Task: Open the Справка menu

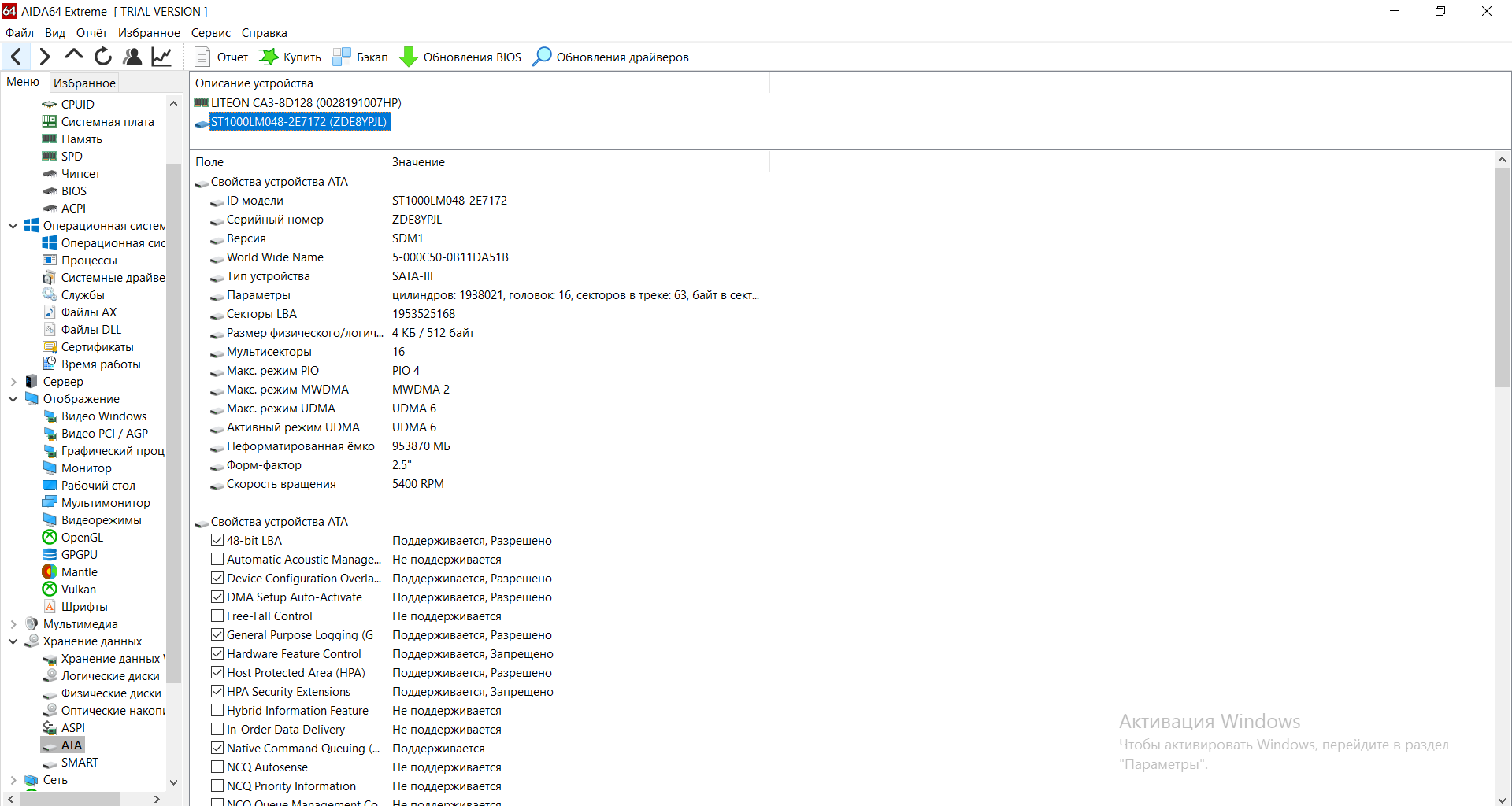Action: pos(265,33)
